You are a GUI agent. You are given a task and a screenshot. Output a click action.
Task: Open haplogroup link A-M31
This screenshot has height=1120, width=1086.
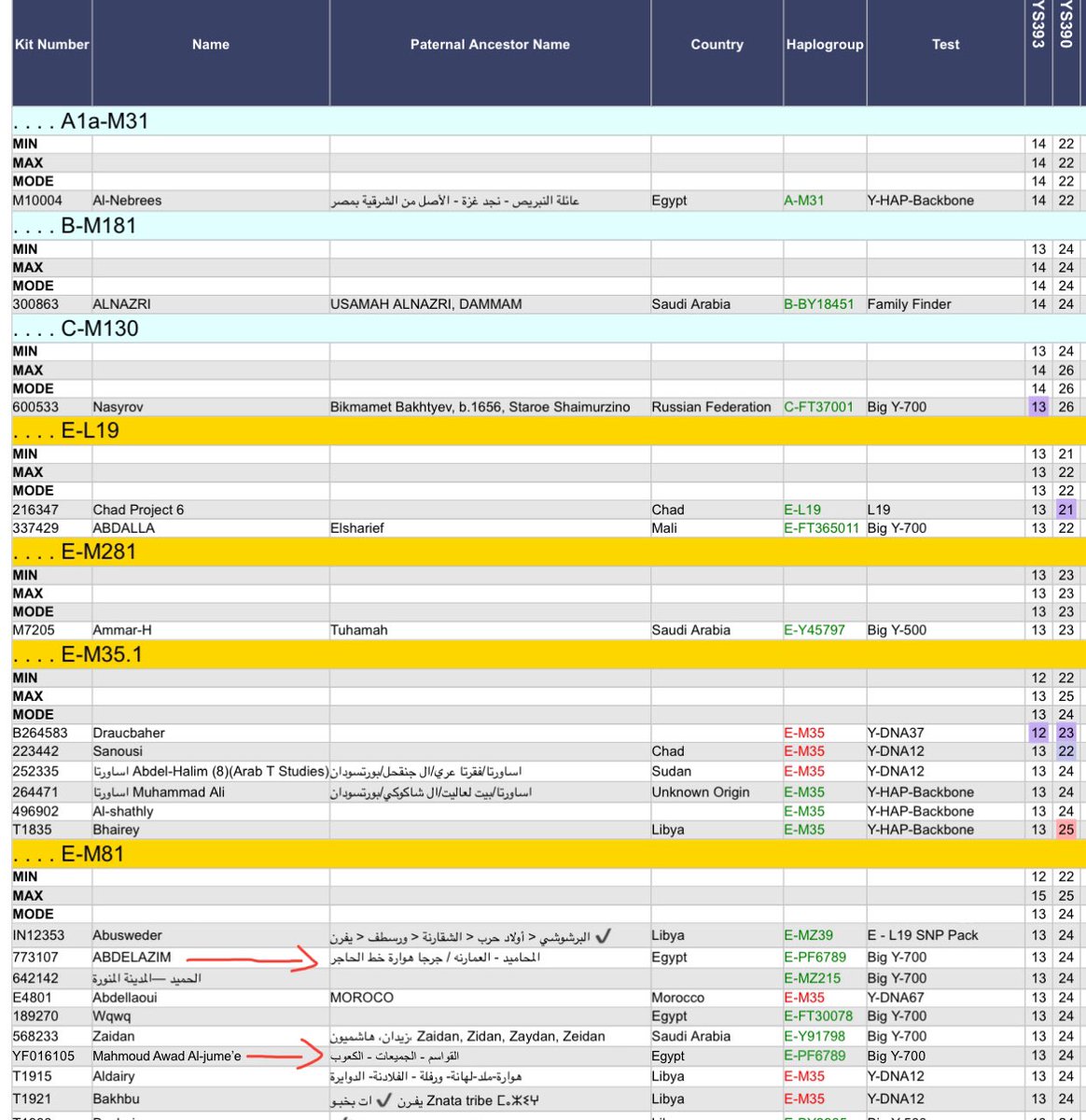[x=804, y=201]
